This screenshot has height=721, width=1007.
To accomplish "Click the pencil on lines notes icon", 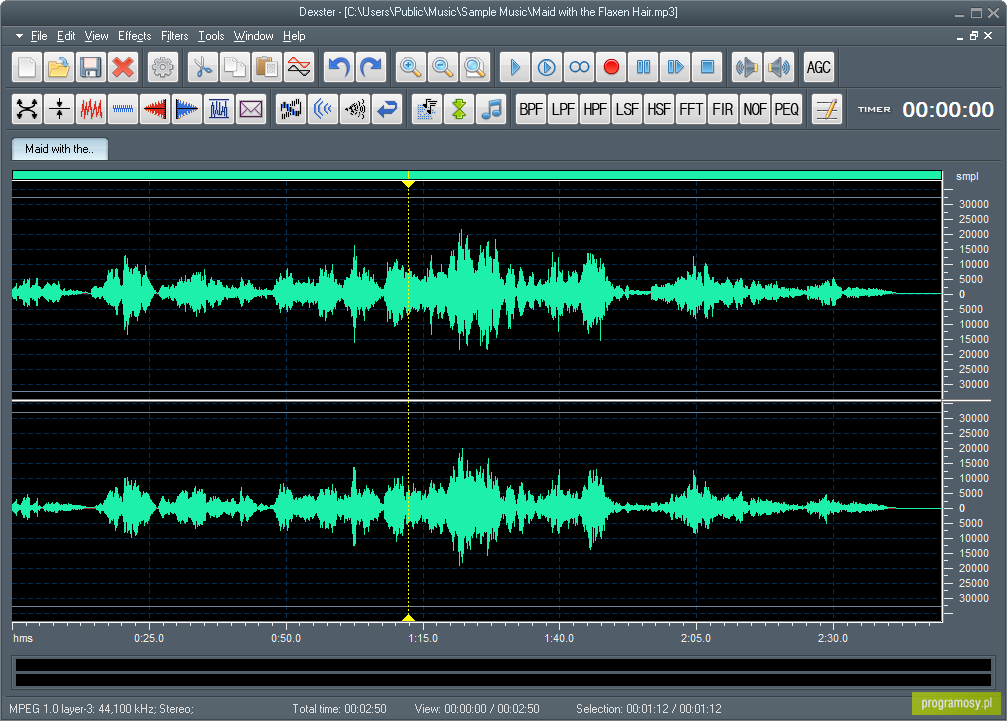I will click(827, 109).
